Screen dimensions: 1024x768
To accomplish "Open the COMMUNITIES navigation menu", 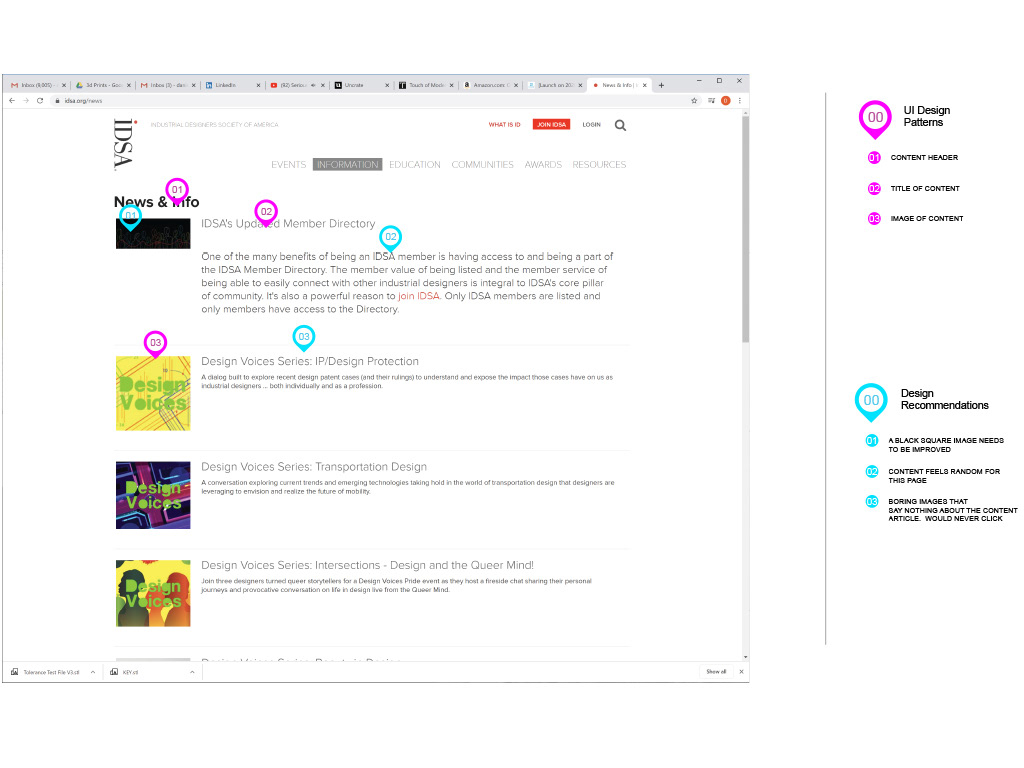I will [x=483, y=165].
